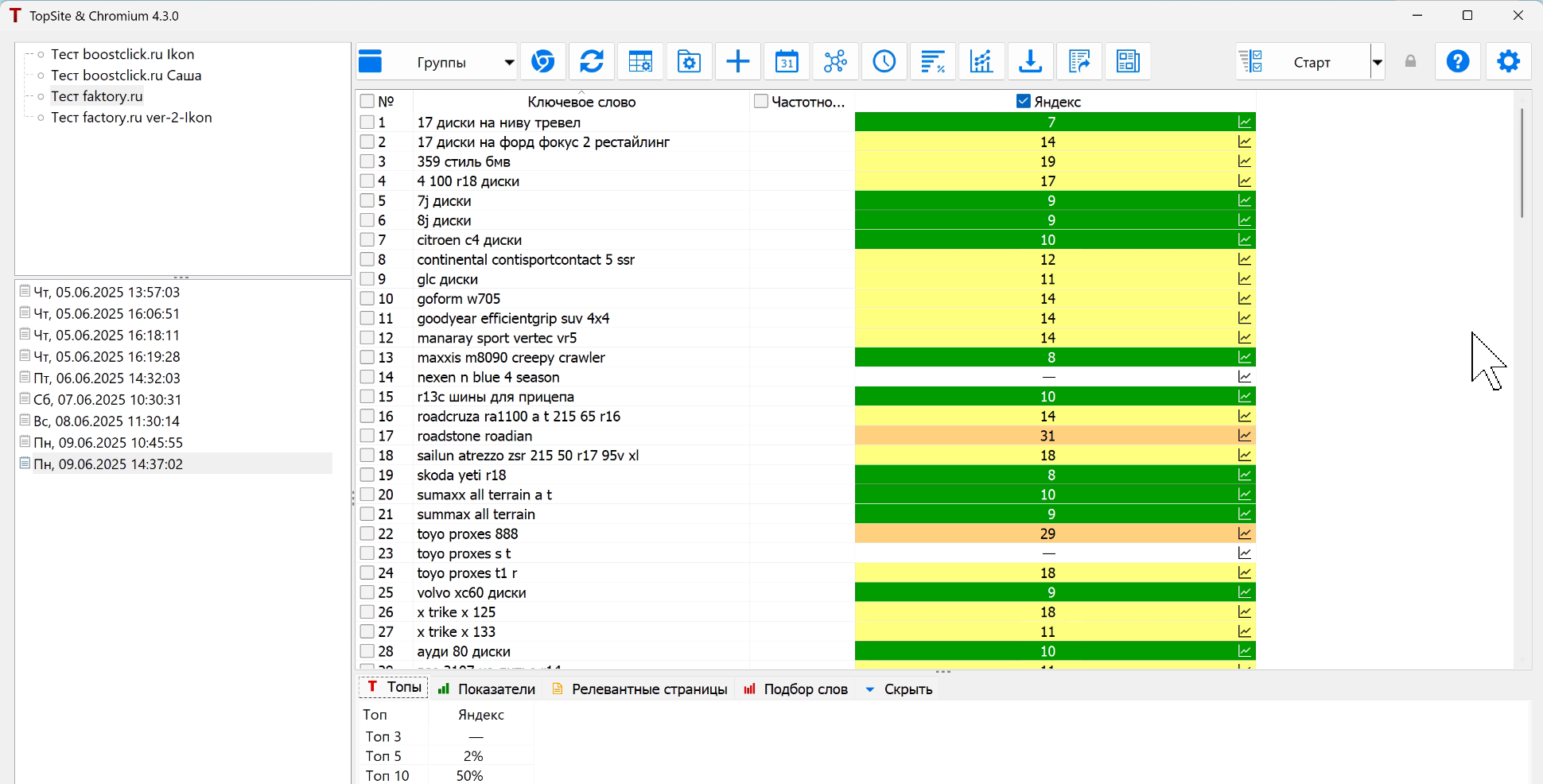Viewport: 1543px width, 784px height.
Task: Open the Группы dropdown arrow
Action: [509, 62]
